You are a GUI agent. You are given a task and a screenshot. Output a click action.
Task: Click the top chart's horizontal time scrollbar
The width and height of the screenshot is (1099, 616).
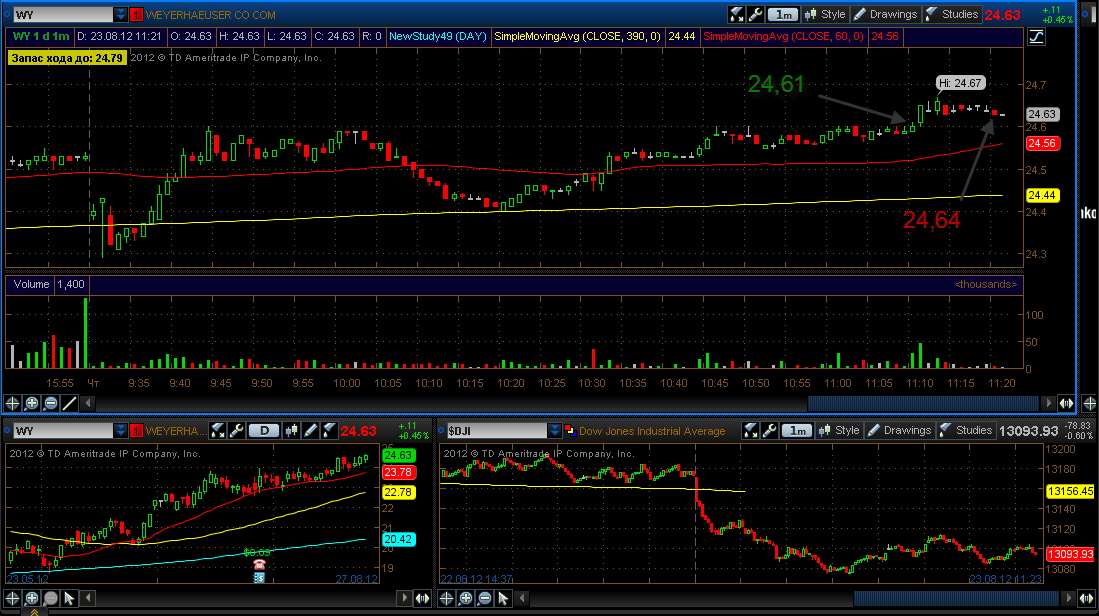[x=923, y=403]
